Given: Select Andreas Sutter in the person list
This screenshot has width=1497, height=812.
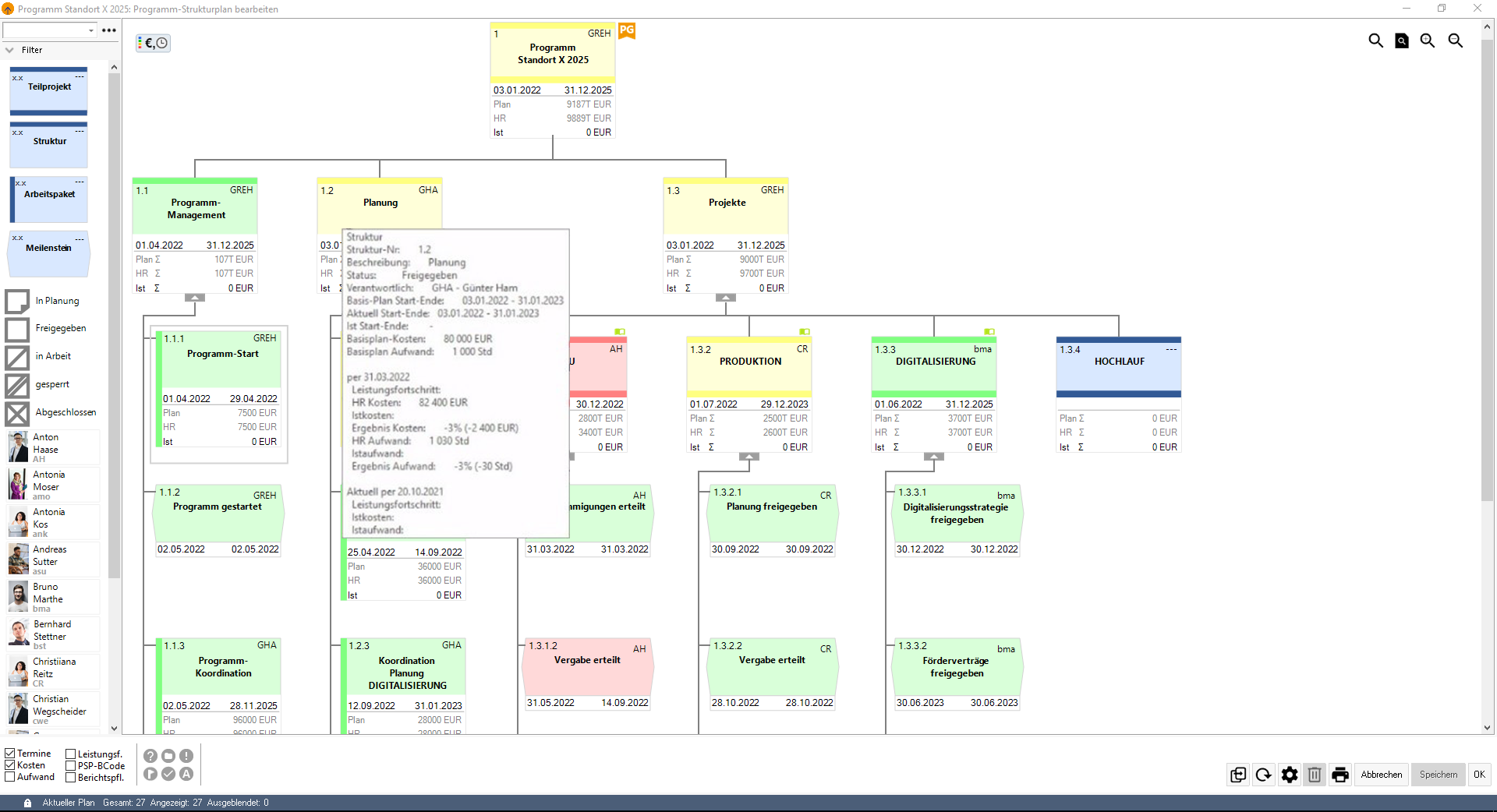Looking at the screenshot, I should tap(53, 560).
